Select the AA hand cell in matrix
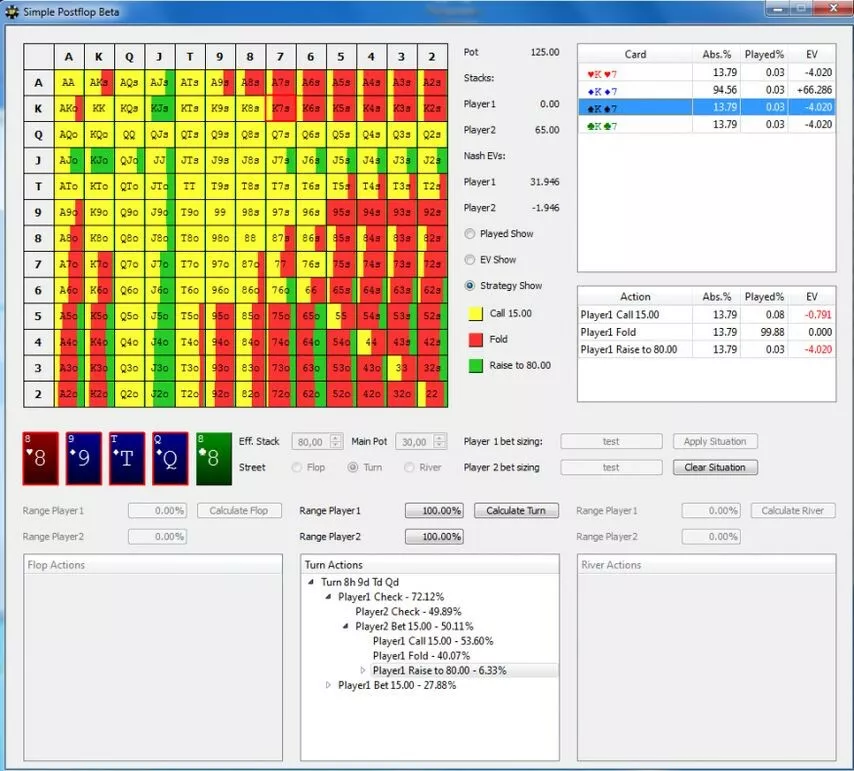This screenshot has width=854, height=771. pyautogui.click(x=69, y=83)
